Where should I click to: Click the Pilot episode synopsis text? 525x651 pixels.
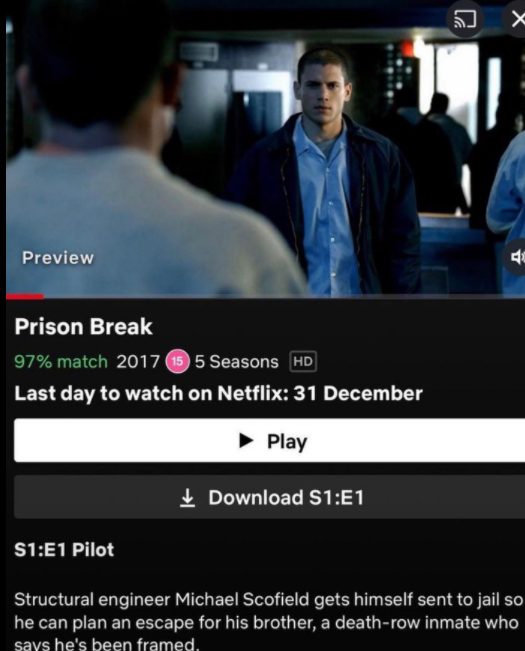pos(268,622)
